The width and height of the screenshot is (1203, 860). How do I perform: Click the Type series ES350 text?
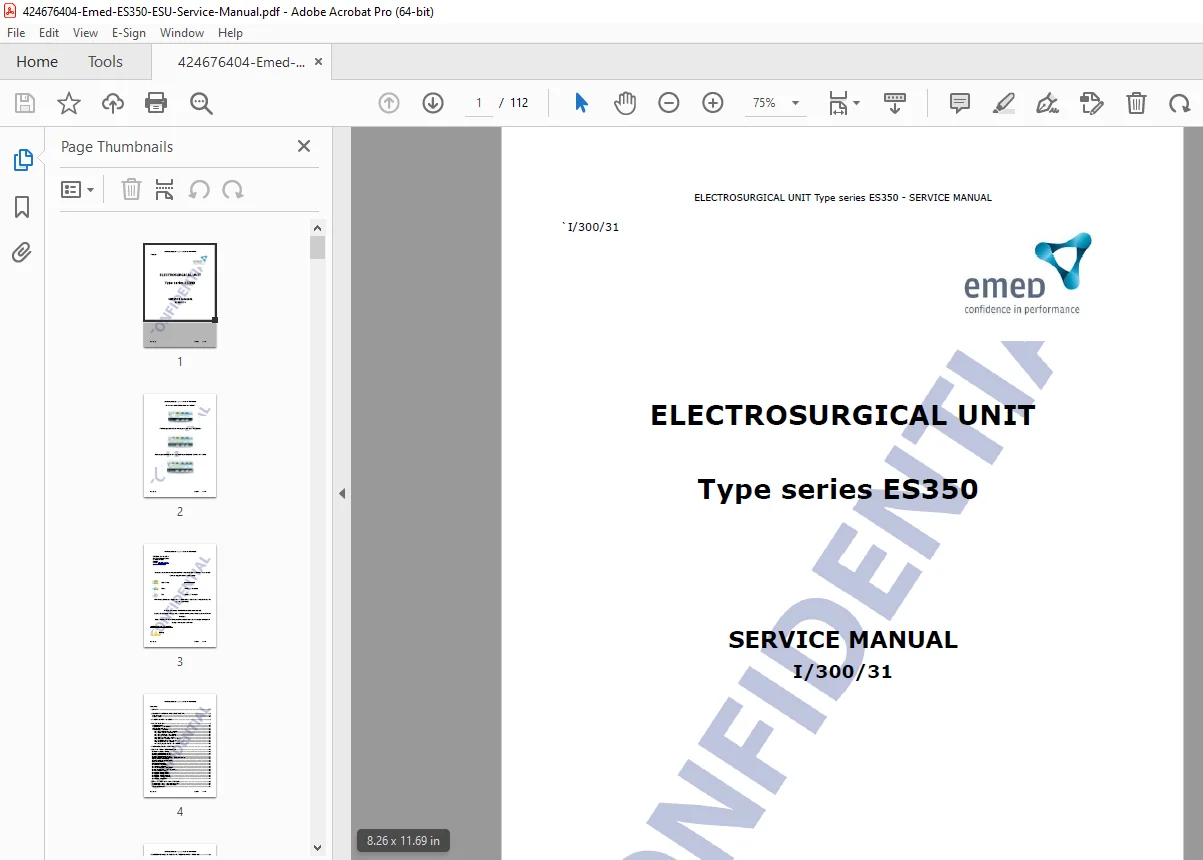tap(838, 489)
